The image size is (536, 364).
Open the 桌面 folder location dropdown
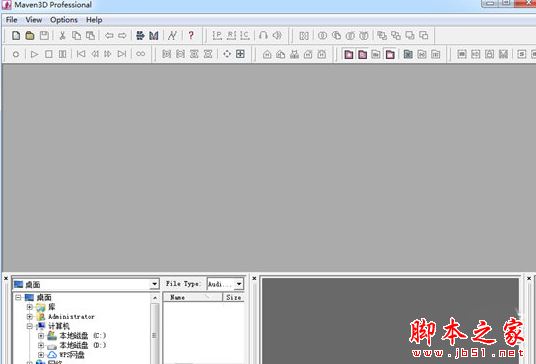pos(154,284)
